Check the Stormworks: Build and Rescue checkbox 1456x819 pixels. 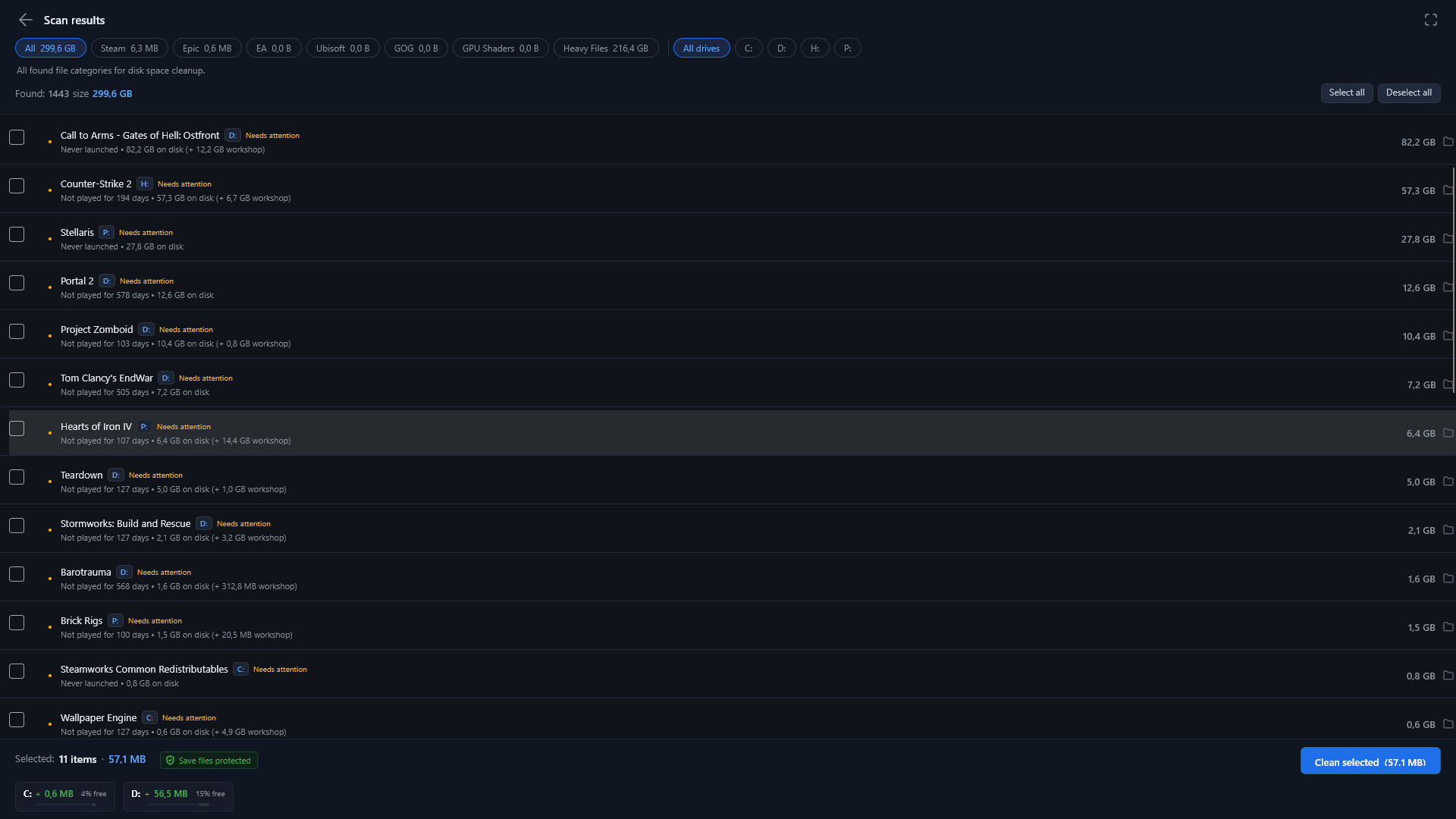coord(17,526)
